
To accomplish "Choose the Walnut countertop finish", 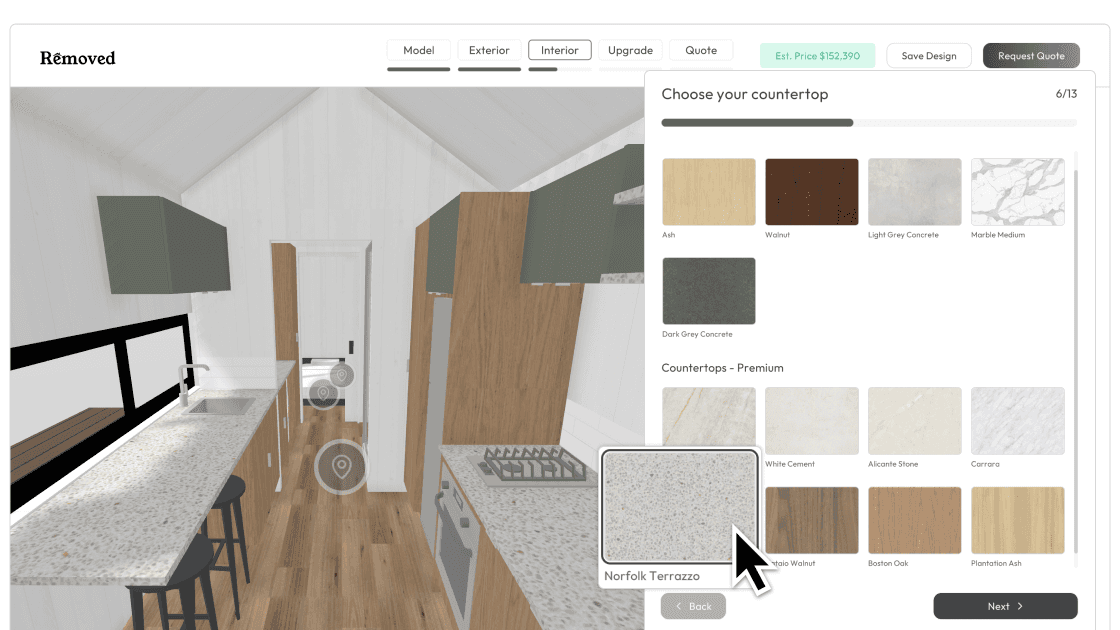I will 811,191.
